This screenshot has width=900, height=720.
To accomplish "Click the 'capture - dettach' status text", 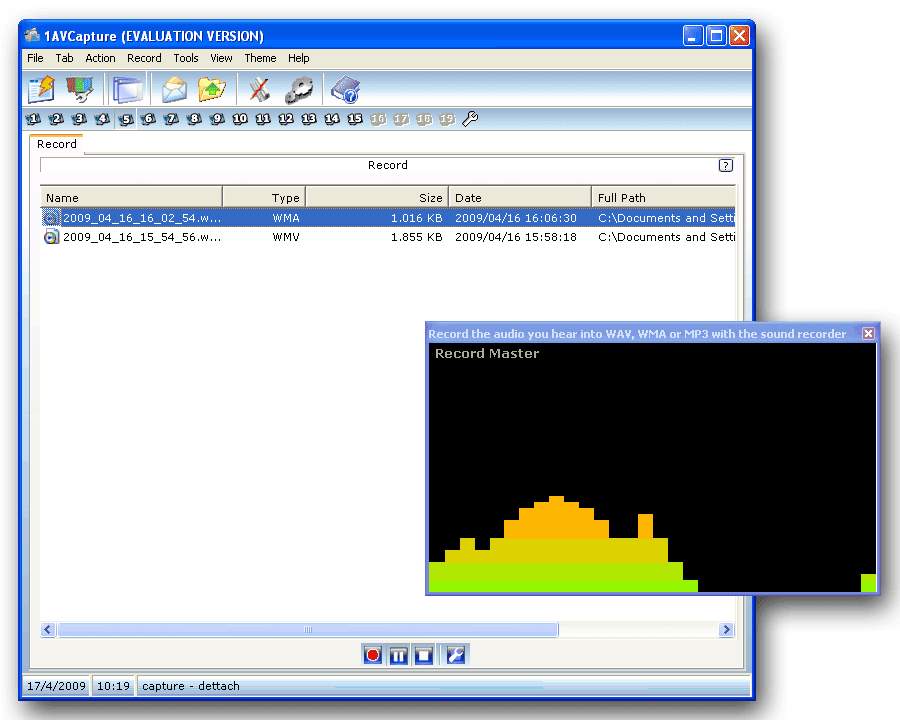I will (x=191, y=686).
